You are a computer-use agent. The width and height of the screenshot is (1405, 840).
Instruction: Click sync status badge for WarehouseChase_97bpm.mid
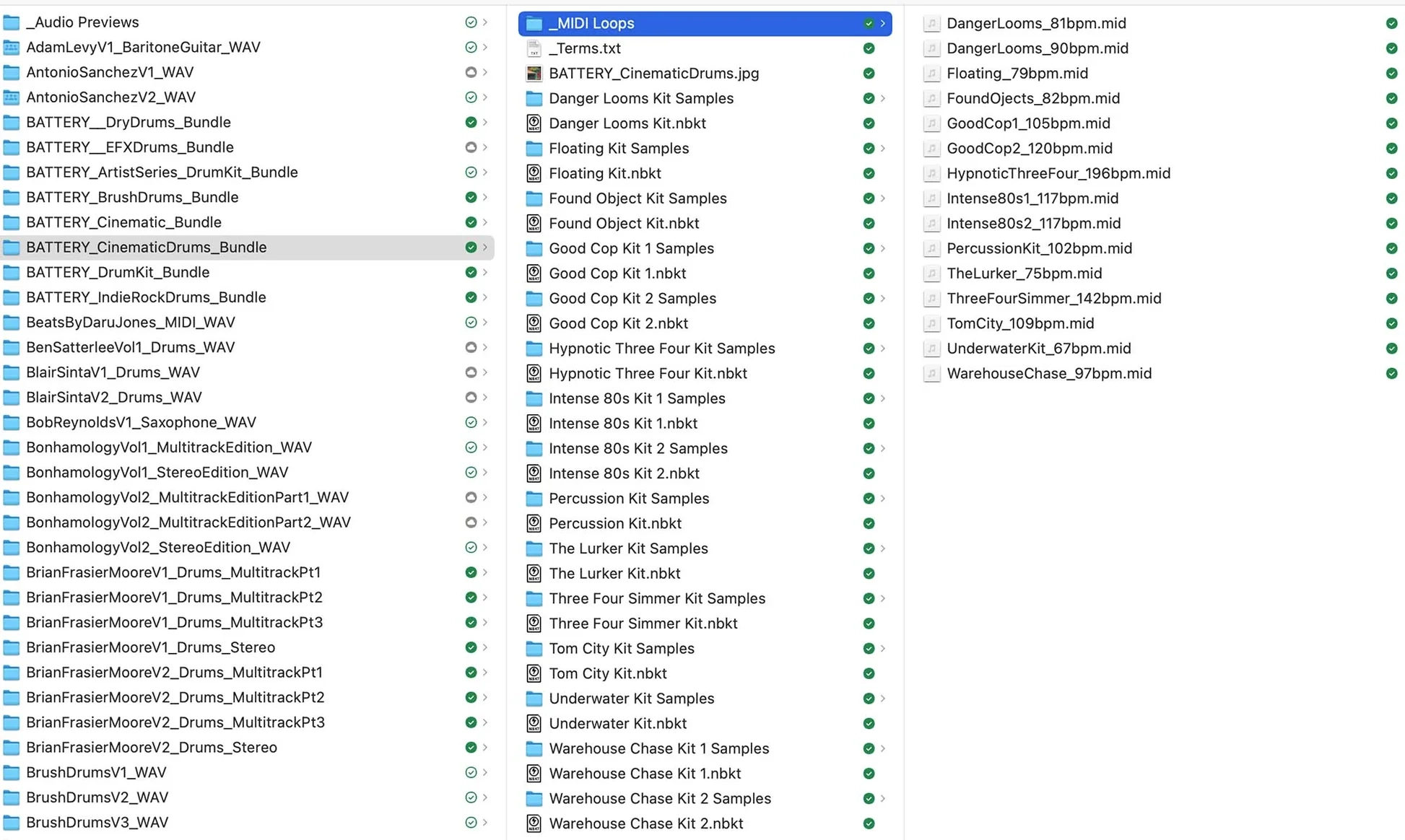pos(1391,374)
